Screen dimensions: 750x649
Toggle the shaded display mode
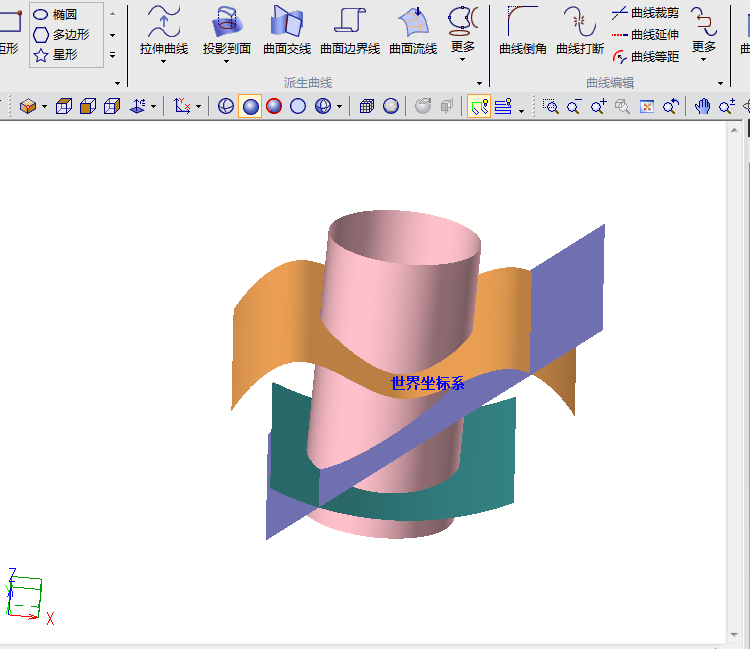(x=250, y=106)
